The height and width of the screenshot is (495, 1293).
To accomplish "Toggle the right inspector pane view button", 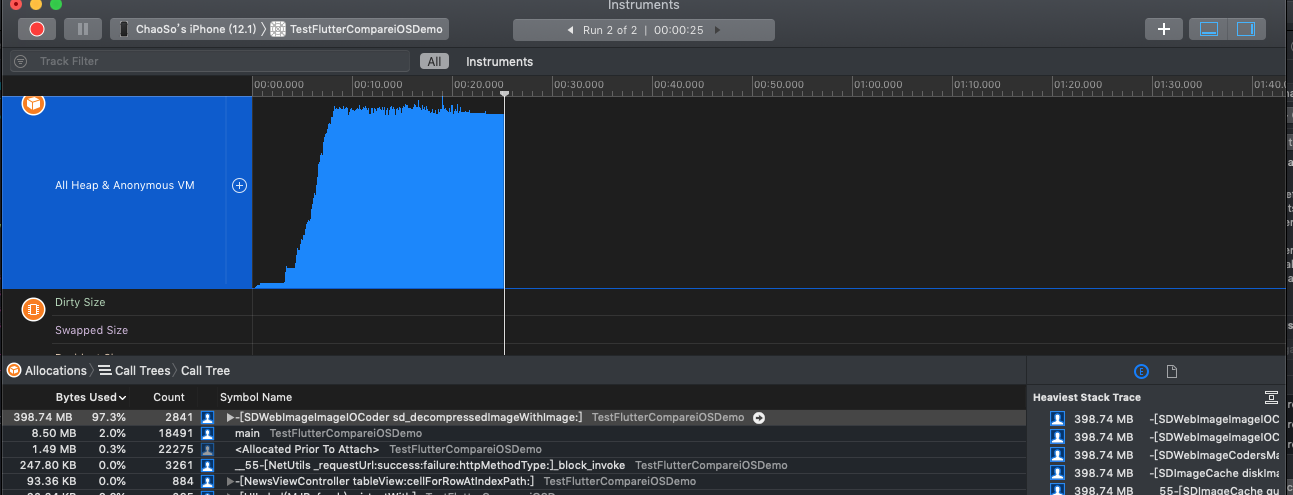I will click(x=1245, y=29).
